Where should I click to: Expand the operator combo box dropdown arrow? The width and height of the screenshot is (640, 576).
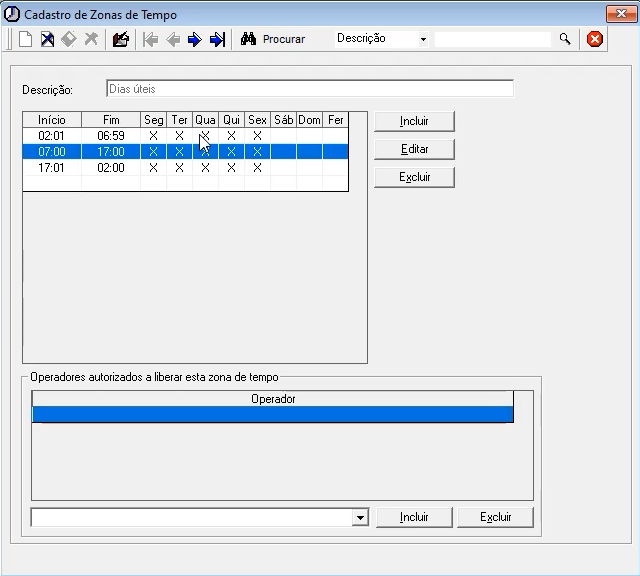pyautogui.click(x=360, y=518)
